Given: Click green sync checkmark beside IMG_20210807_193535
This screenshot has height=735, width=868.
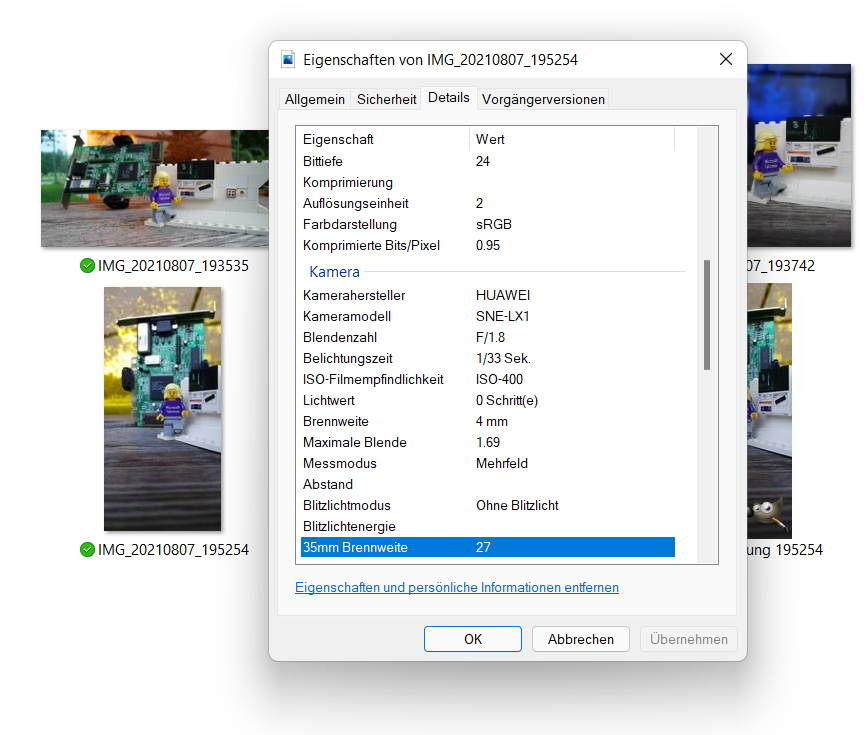Looking at the screenshot, I should (x=87, y=266).
